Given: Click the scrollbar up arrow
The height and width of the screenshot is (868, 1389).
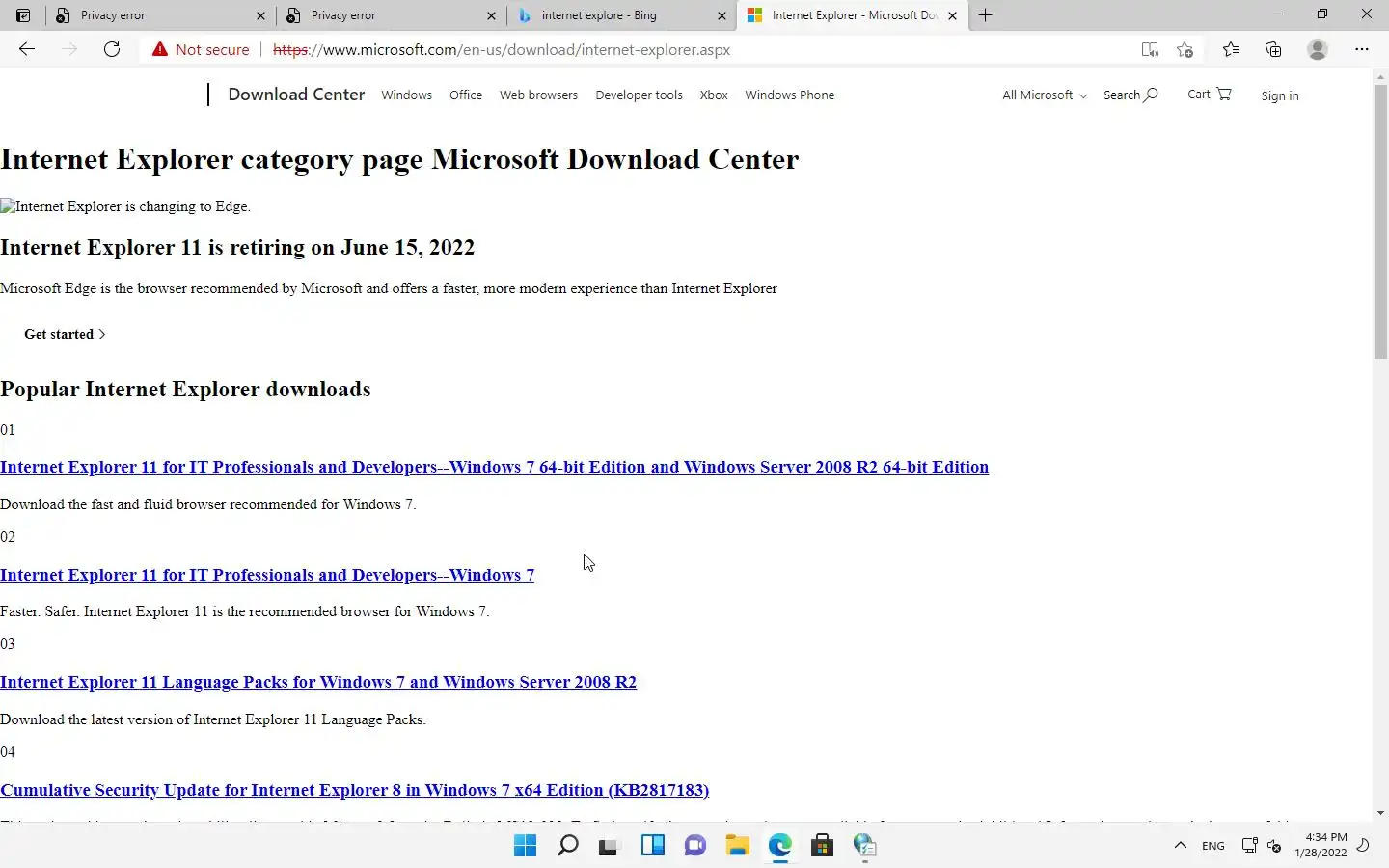Looking at the screenshot, I should click(1380, 76).
